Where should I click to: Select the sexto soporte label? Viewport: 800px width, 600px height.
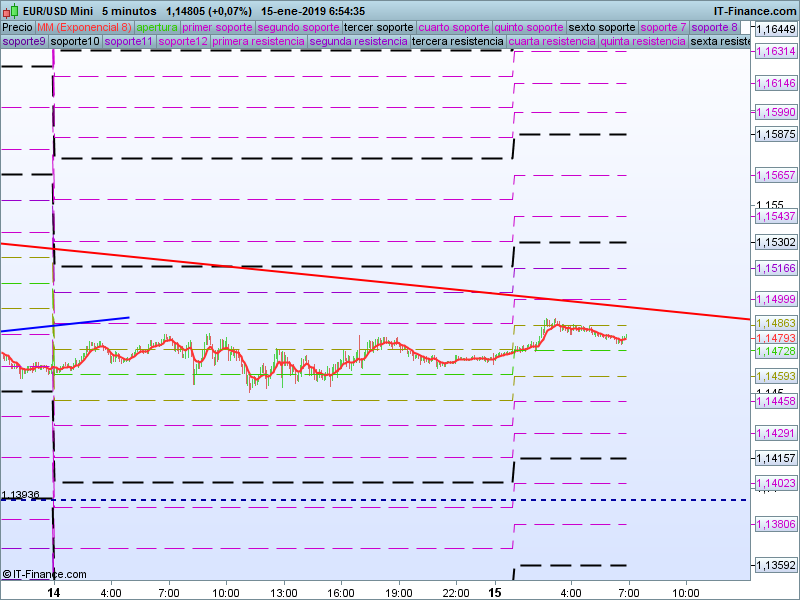coord(601,27)
